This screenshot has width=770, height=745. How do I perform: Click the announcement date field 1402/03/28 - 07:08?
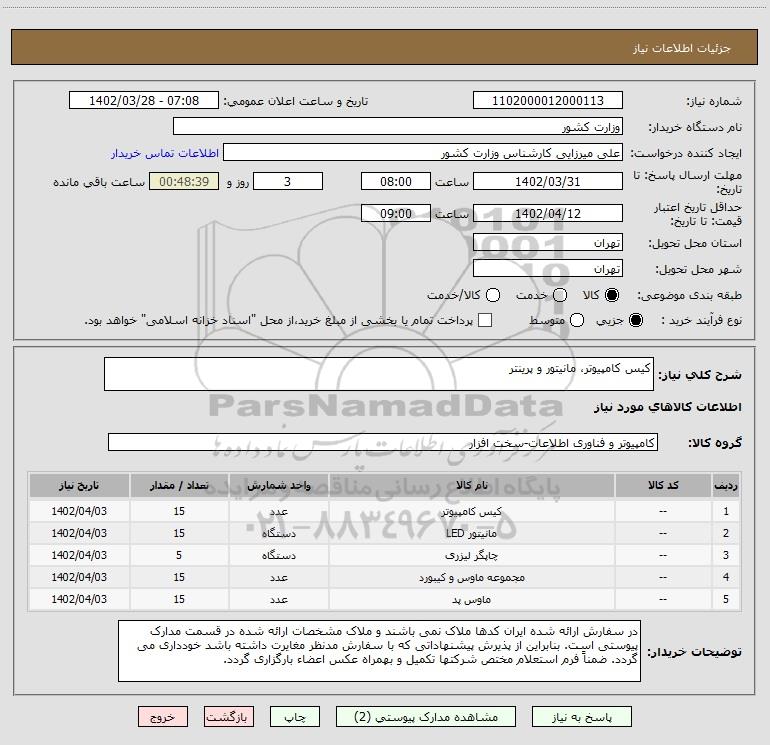pyautogui.click(x=144, y=100)
